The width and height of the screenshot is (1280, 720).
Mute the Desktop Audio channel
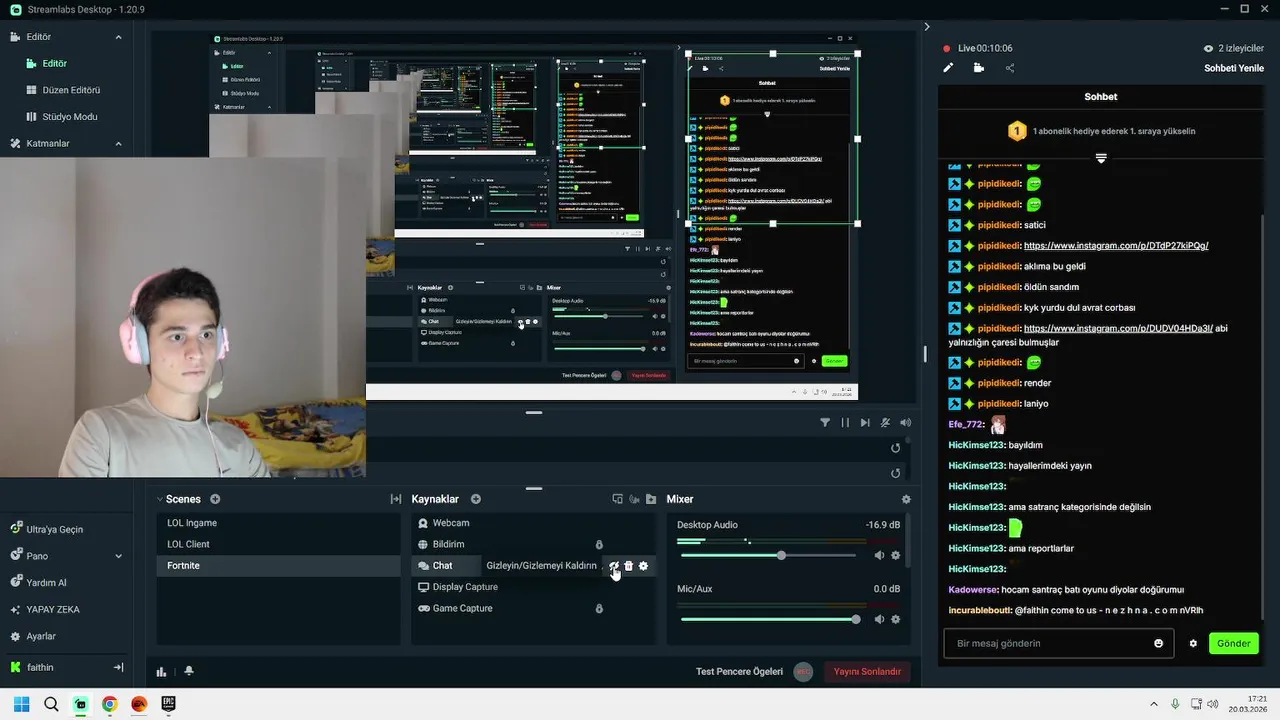coord(879,555)
